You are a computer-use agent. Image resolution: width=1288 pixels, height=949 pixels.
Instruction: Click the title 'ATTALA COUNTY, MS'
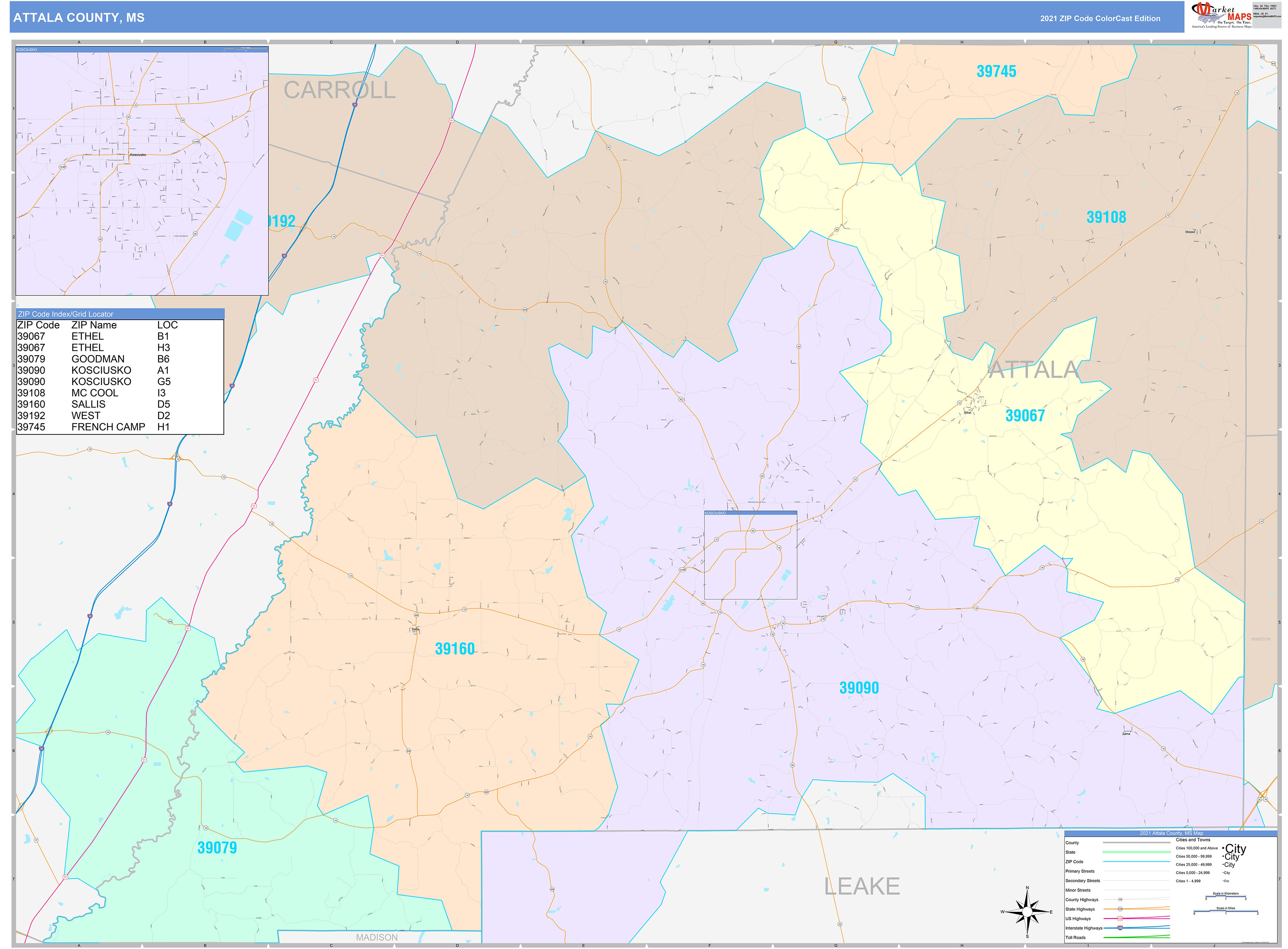[x=79, y=18]
